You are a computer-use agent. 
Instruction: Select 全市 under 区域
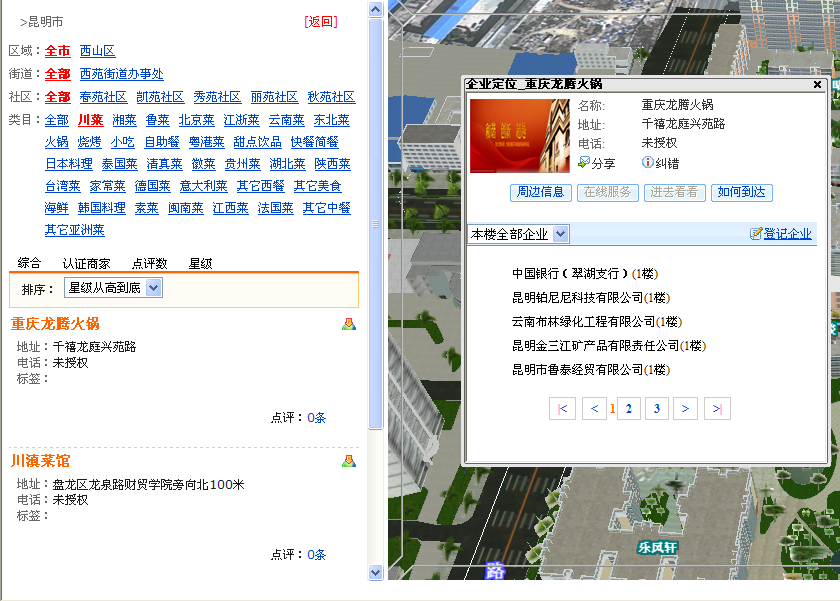[x=57, y=51]
